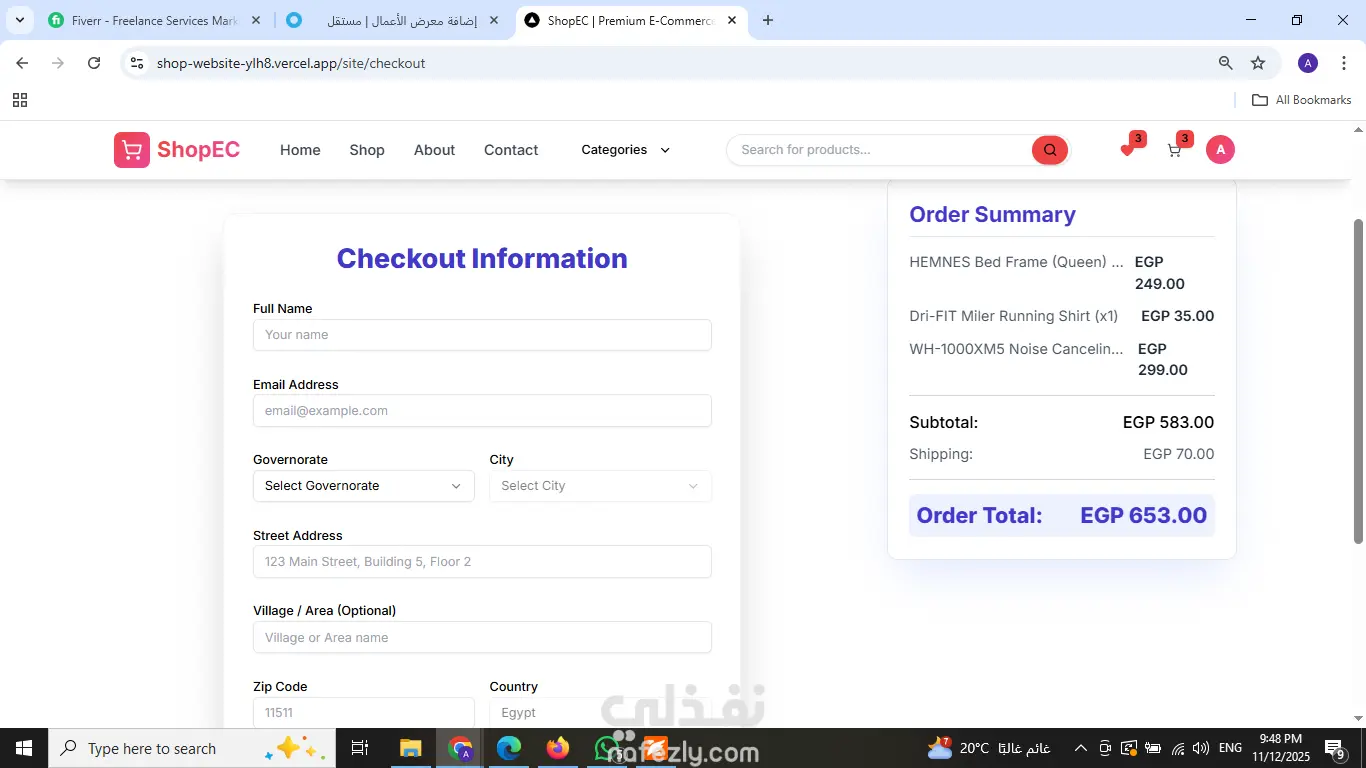Open the Shop page link

click(x=367, y=150)
